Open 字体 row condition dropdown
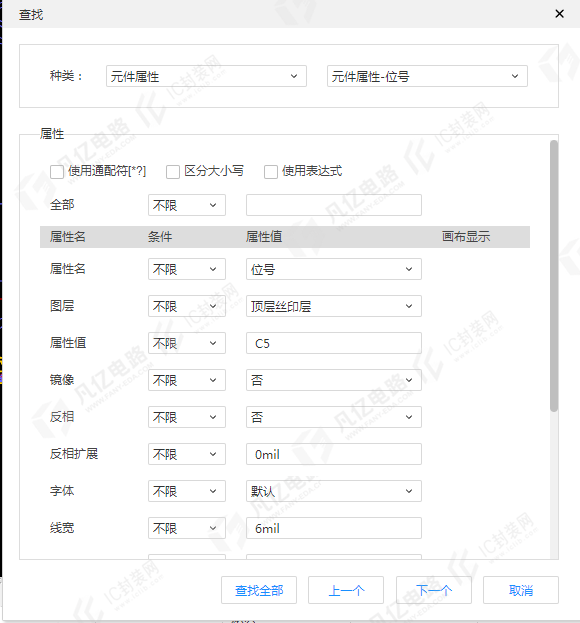580x623 pixels. pyautogui.click(x=187, y=491)
